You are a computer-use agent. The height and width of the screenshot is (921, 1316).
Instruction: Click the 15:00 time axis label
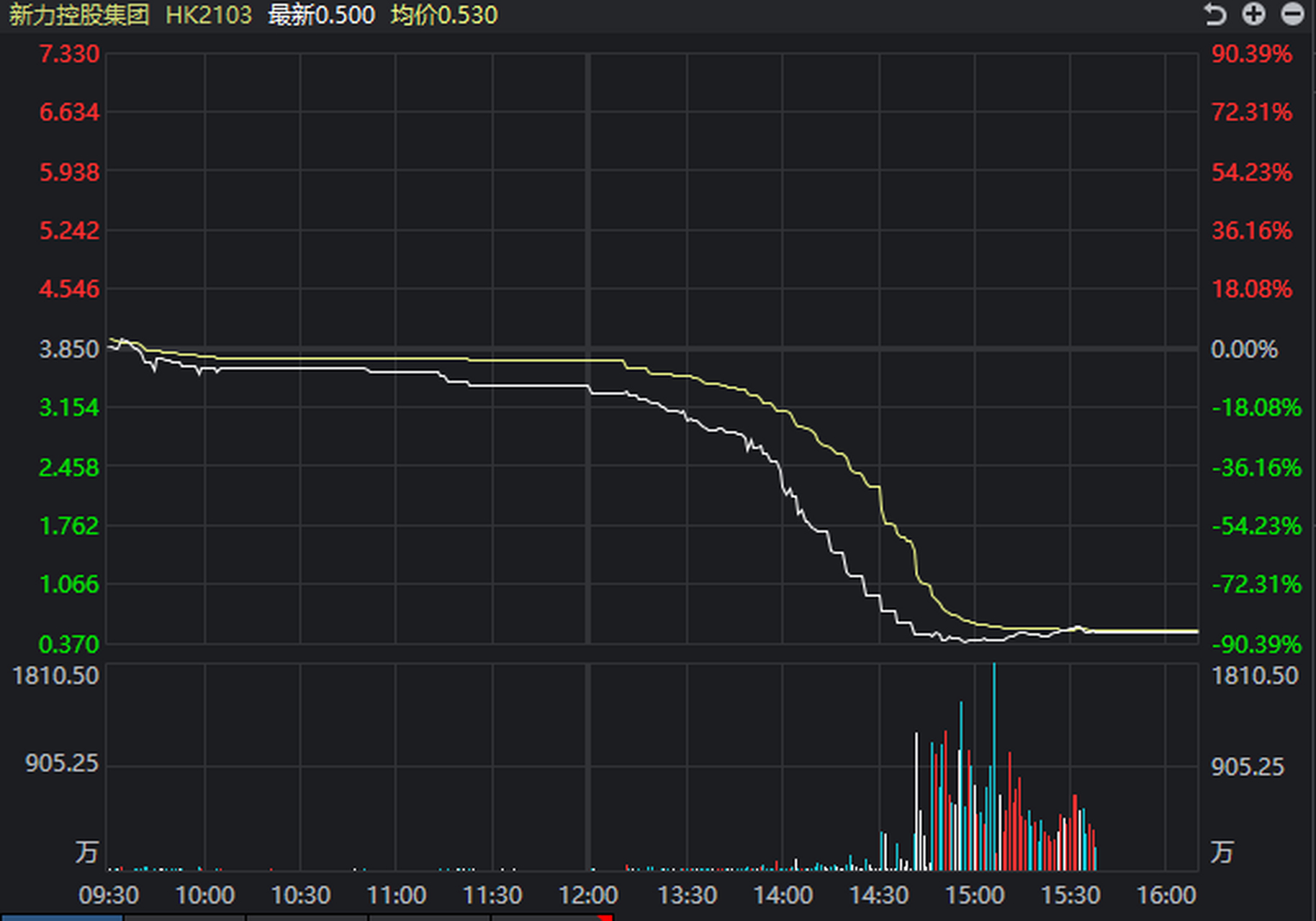[975, 895]
